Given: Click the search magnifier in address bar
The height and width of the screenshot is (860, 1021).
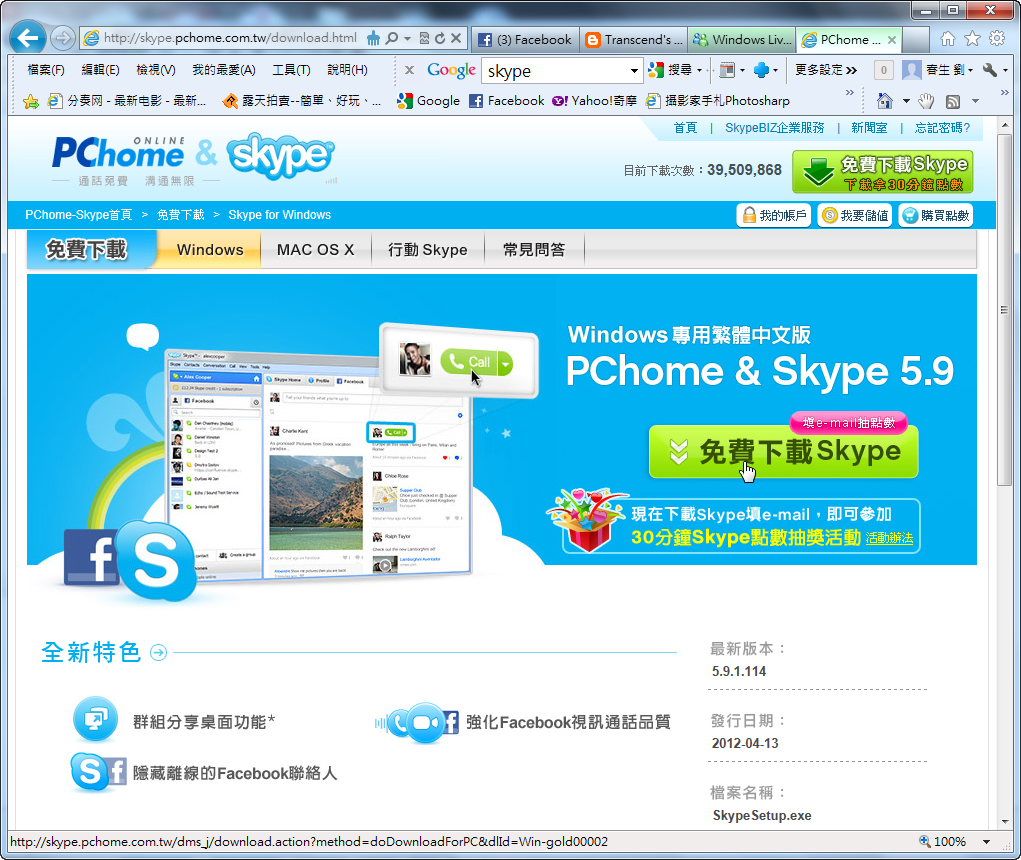Looking at the screenshot, I should 391,38.
